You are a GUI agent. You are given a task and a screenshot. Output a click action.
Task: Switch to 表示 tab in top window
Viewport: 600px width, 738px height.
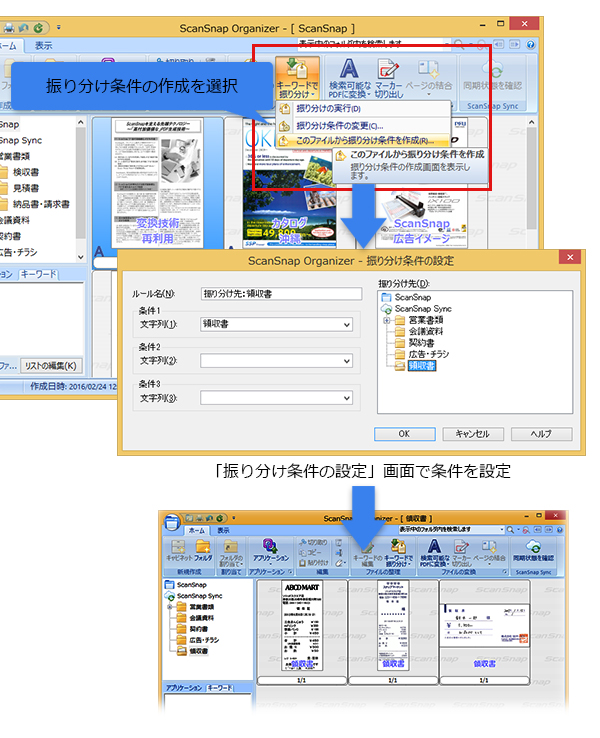(x=44, y=46)
